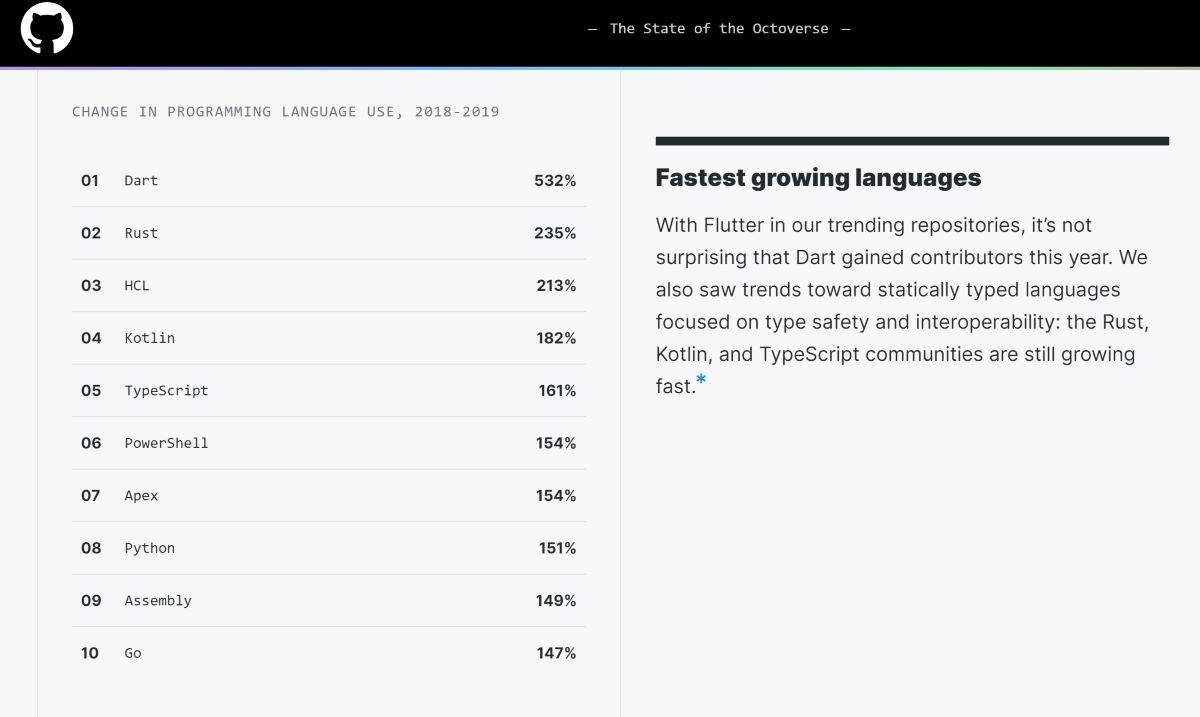The image size is (1200, 717).
Task: Click rank number 08 in the list
Action: tap(91, 548)
